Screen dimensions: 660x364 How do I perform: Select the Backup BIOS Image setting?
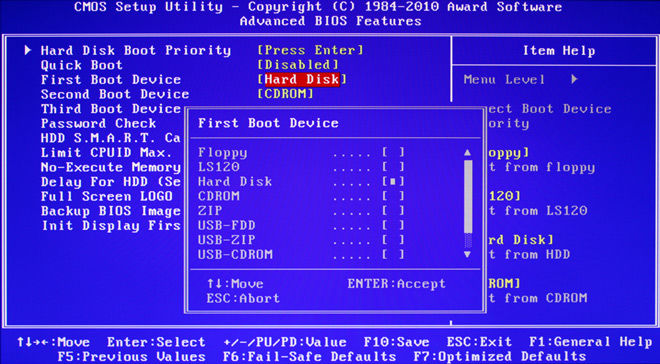[111, 211]
